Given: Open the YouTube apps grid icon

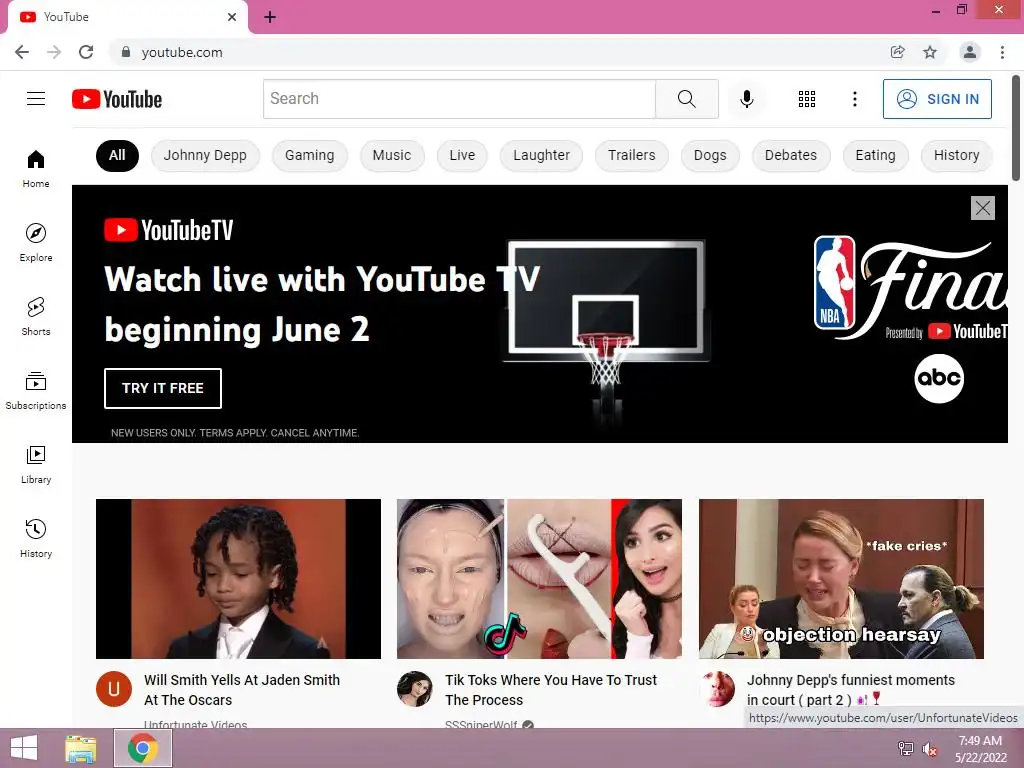Looking at the screenshot, I should [807, 99].
